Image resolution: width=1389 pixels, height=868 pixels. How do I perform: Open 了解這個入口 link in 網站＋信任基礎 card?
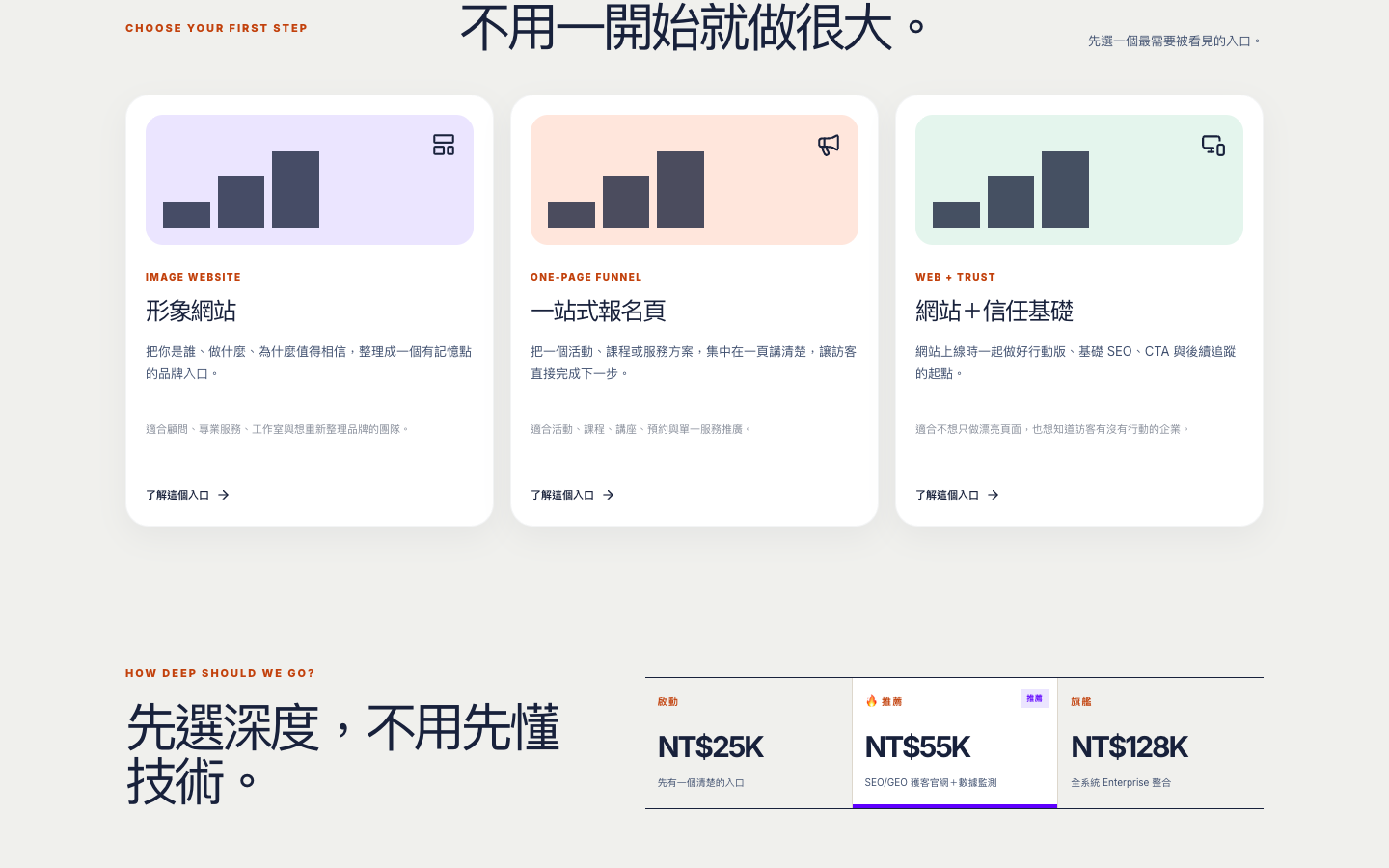957,495
